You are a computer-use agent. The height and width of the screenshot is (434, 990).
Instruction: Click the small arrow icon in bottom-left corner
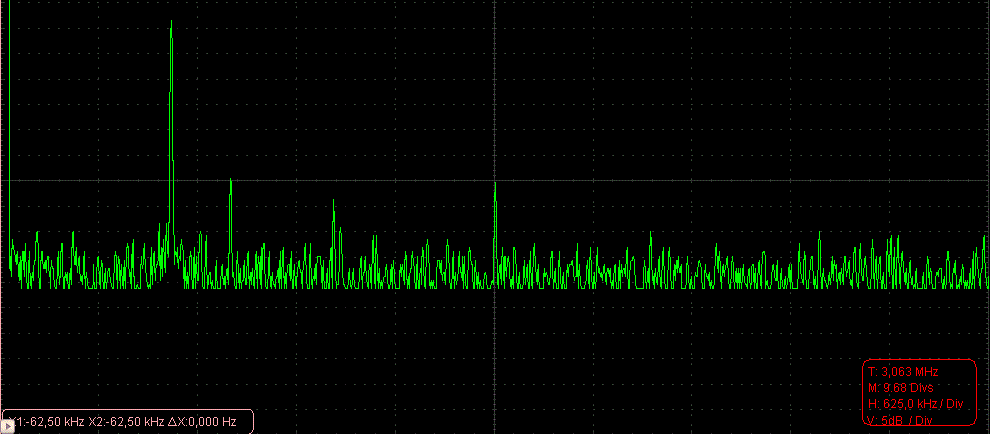pyautogui.click(x=10, y=424)
